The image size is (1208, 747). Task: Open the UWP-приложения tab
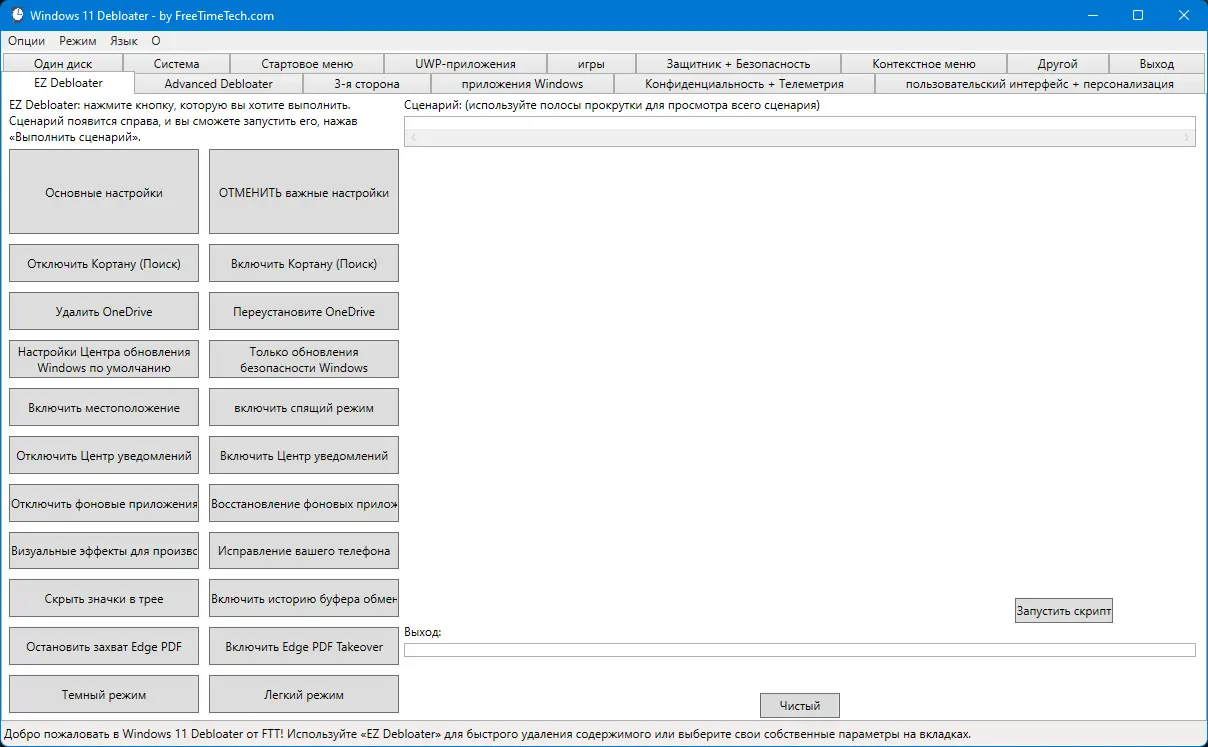click(465, 64)
